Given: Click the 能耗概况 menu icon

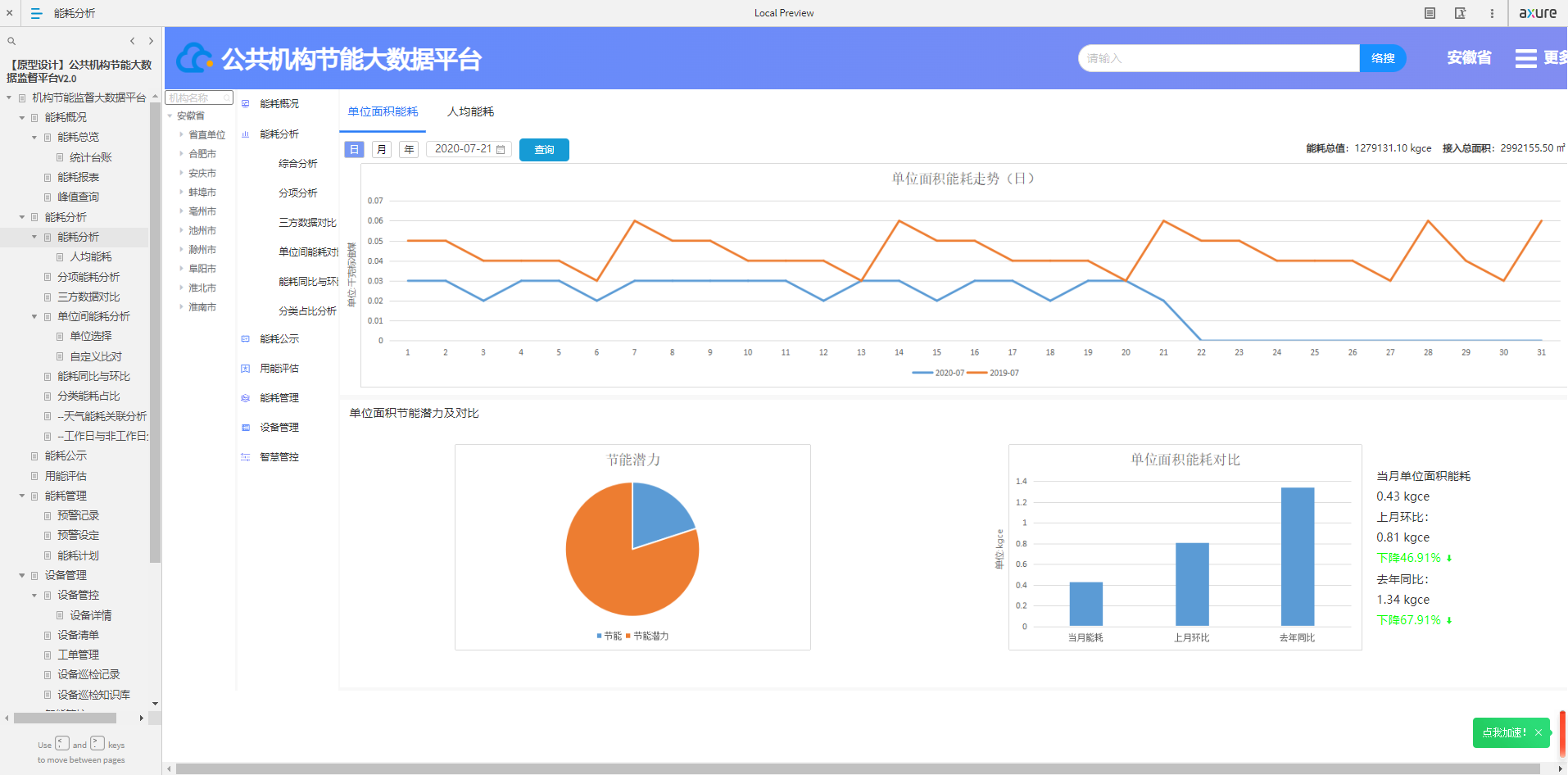Looking at the screenshot, I should click(245, 104).
